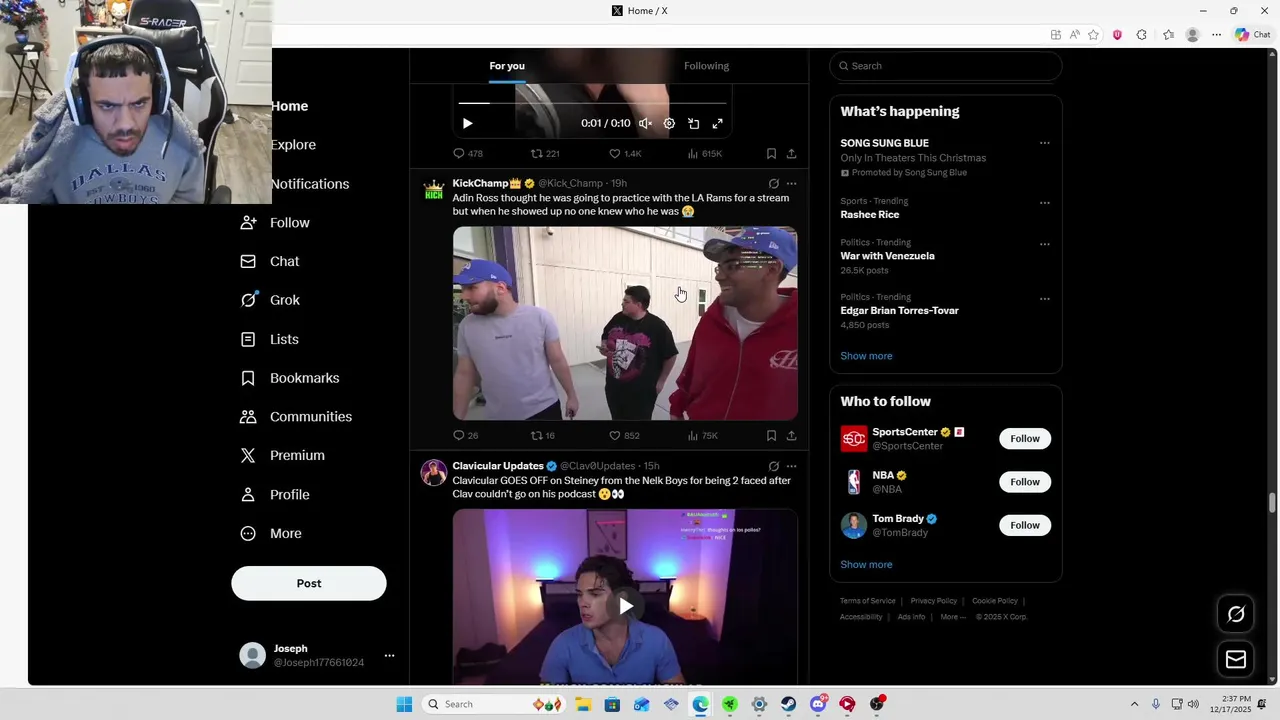This screenshot has height=720, width=1280.
Task: Open Premium in the sidebar
Action: (x=283, y=455)
